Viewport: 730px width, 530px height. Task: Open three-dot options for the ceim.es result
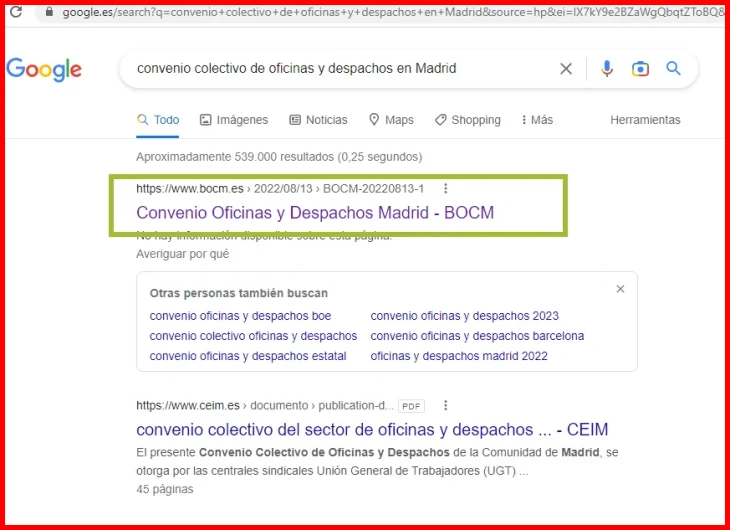[446, 406]
